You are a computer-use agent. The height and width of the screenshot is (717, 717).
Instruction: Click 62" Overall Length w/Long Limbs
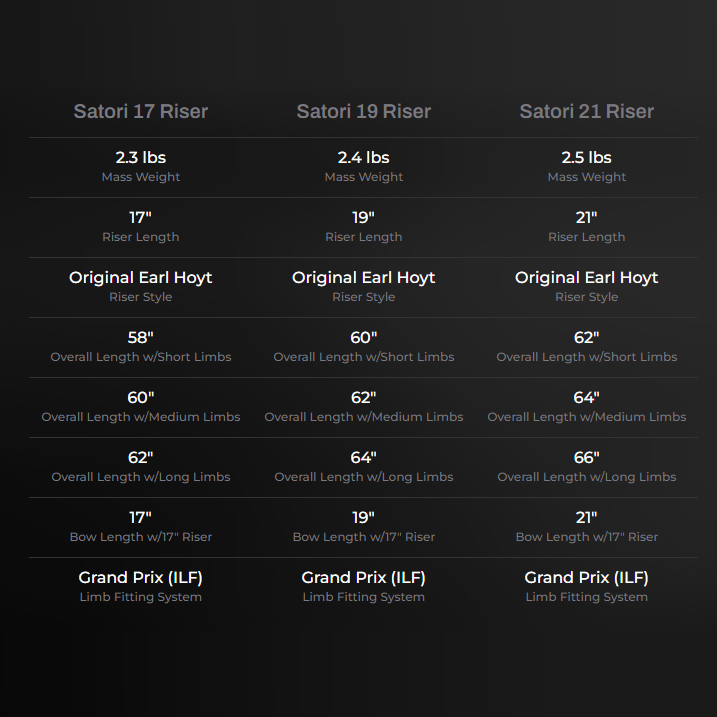click(141, 457)
